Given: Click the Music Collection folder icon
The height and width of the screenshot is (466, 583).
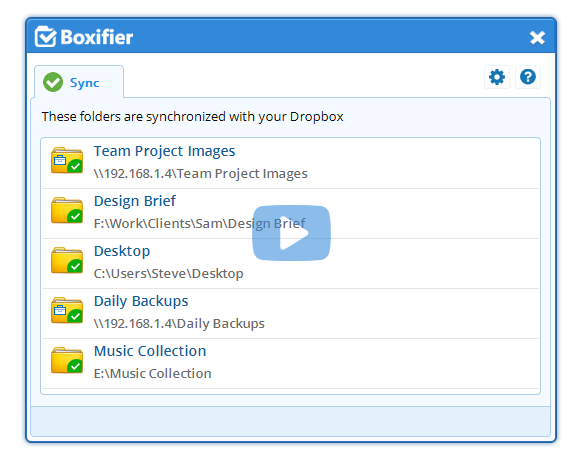Looking at the screenshot, I should (x=67, y=360).
